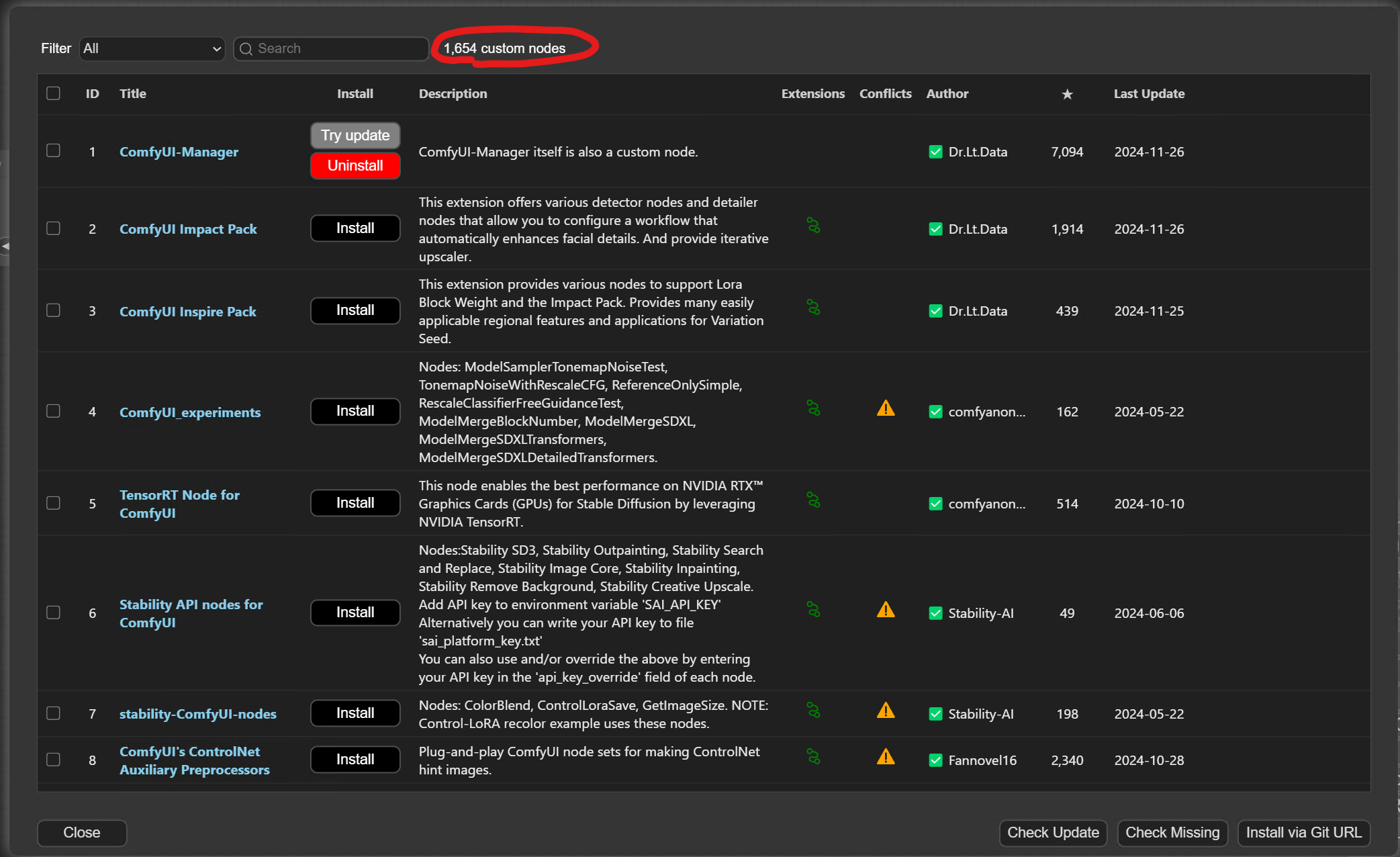
Task: Open the Stability API nodes for ComfyUI link
Action: click(191, 613)
